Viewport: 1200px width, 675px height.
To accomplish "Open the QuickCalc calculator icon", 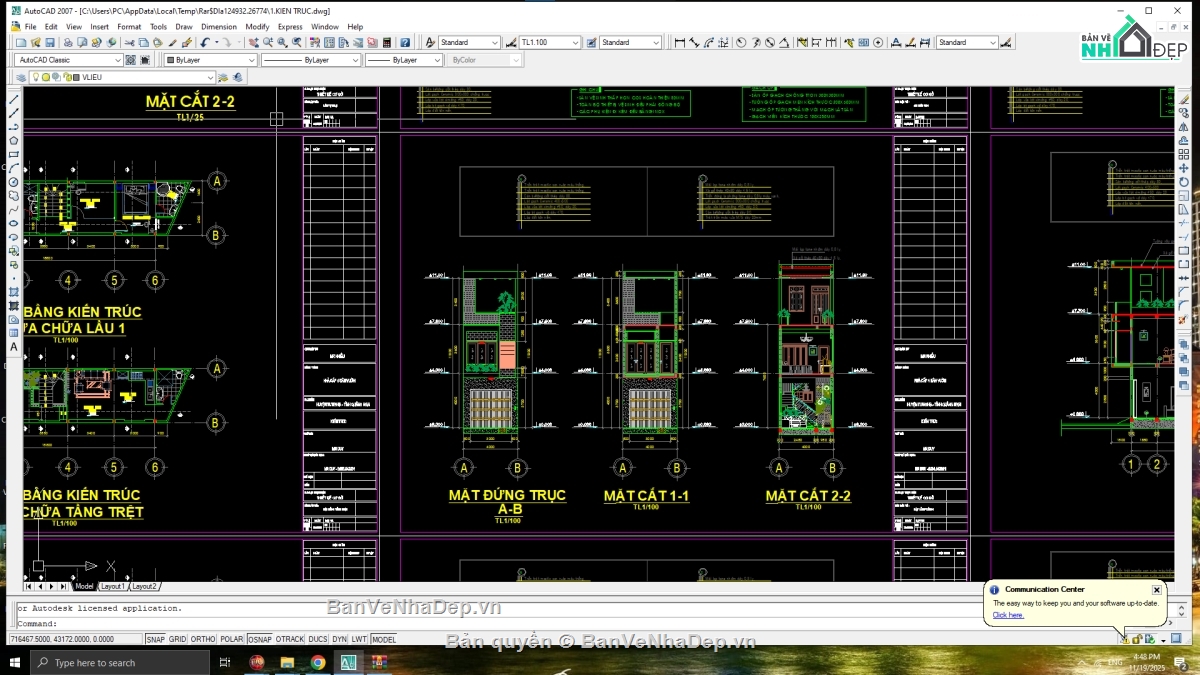I will pos(387,42).
